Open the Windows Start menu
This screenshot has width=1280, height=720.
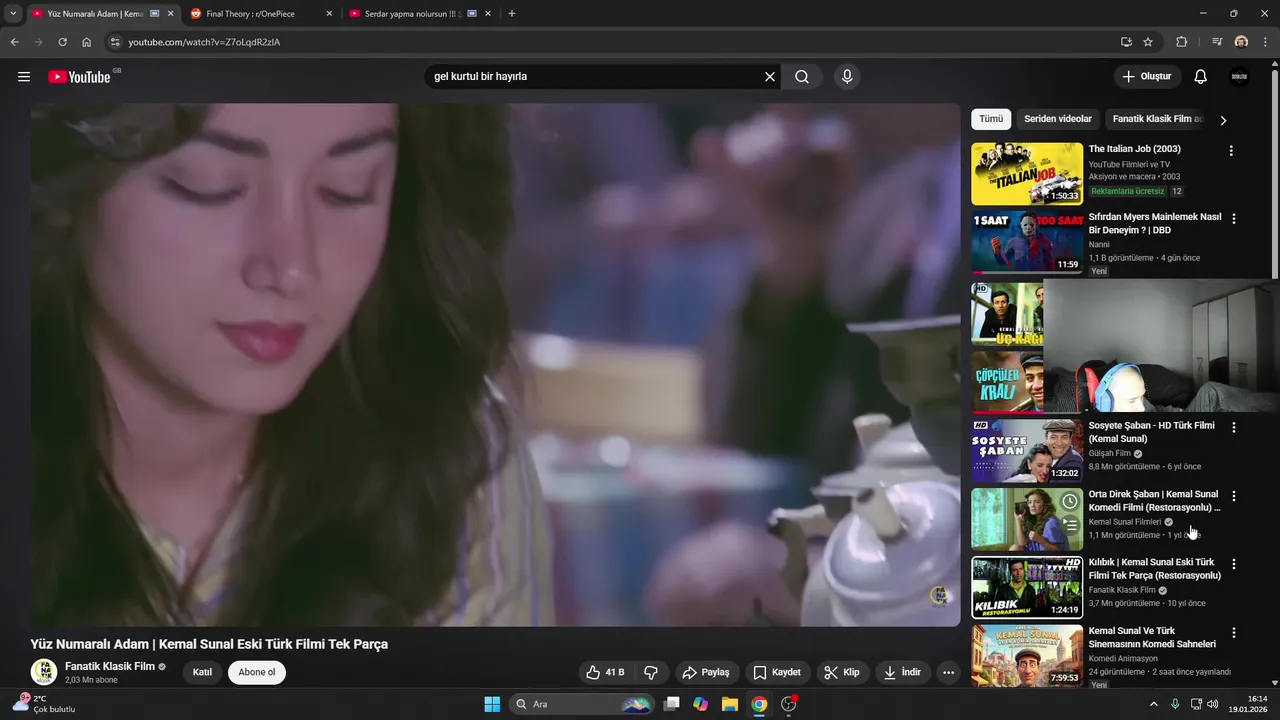[492, 704]
